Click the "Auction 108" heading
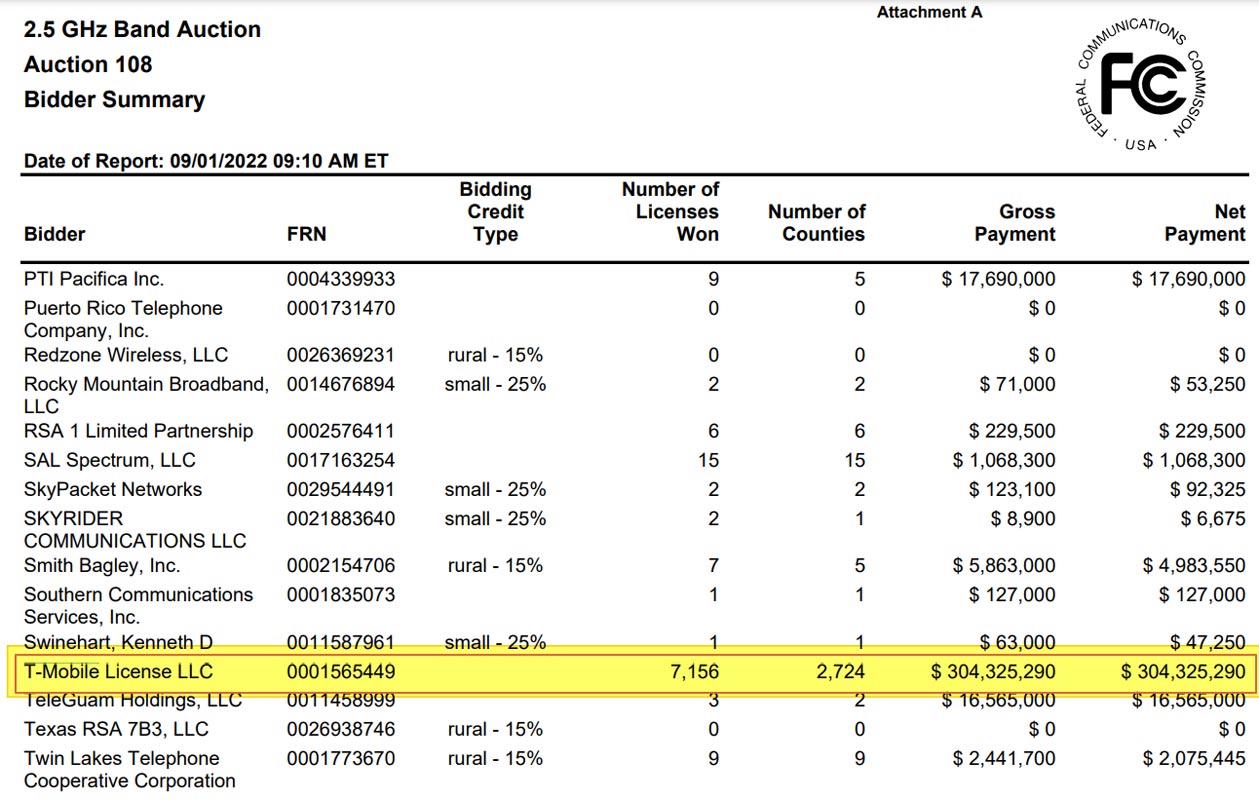This screenshot has width=1259, height=800. [88, 65]
